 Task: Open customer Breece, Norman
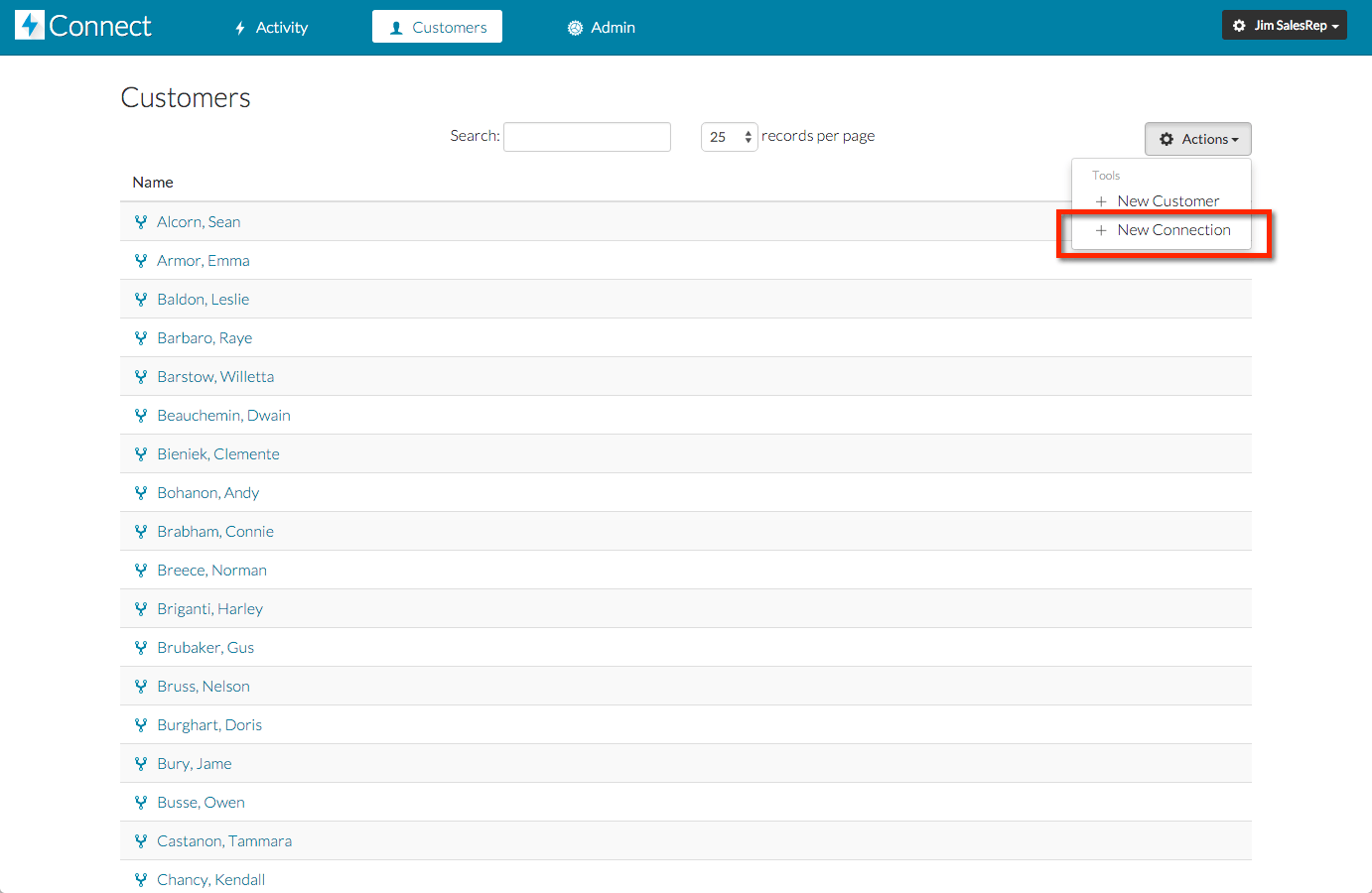(x=212, y=571)
